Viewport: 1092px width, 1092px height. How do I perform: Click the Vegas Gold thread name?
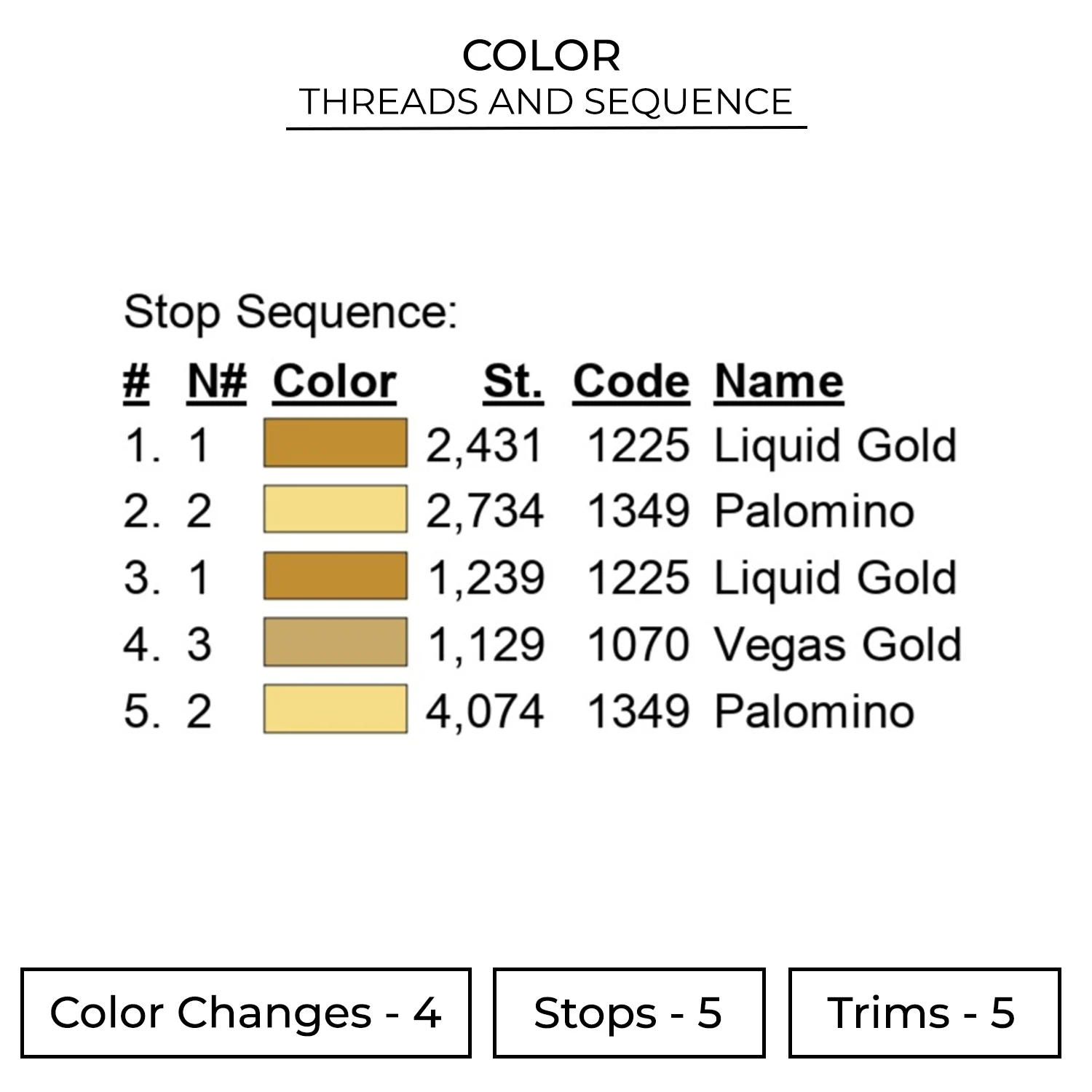click(837, 645)
